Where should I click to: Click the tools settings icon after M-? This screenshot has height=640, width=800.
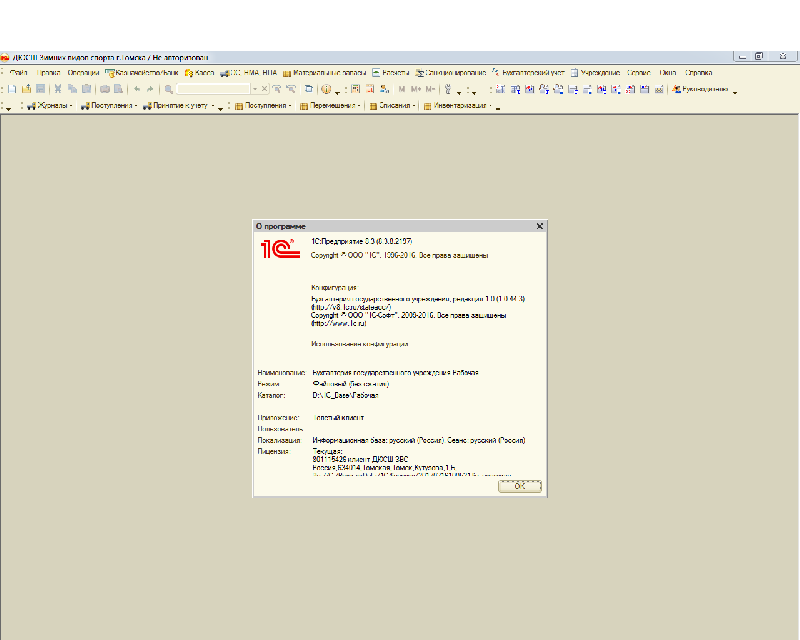click(x=448, y=89)
